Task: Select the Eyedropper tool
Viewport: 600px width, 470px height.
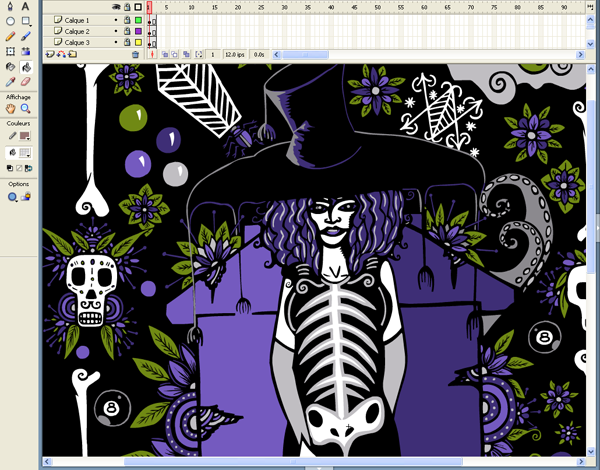Action: [x=11, y=81]
